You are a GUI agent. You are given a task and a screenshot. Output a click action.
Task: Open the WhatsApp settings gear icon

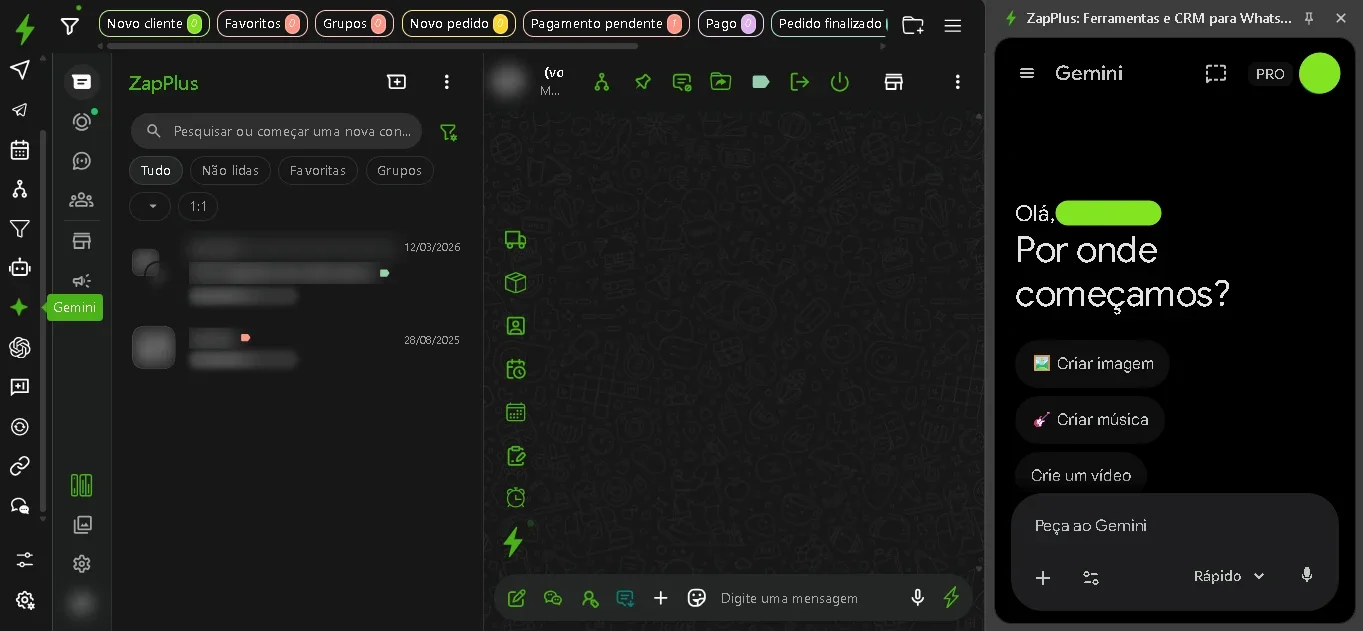click(82, 564)
